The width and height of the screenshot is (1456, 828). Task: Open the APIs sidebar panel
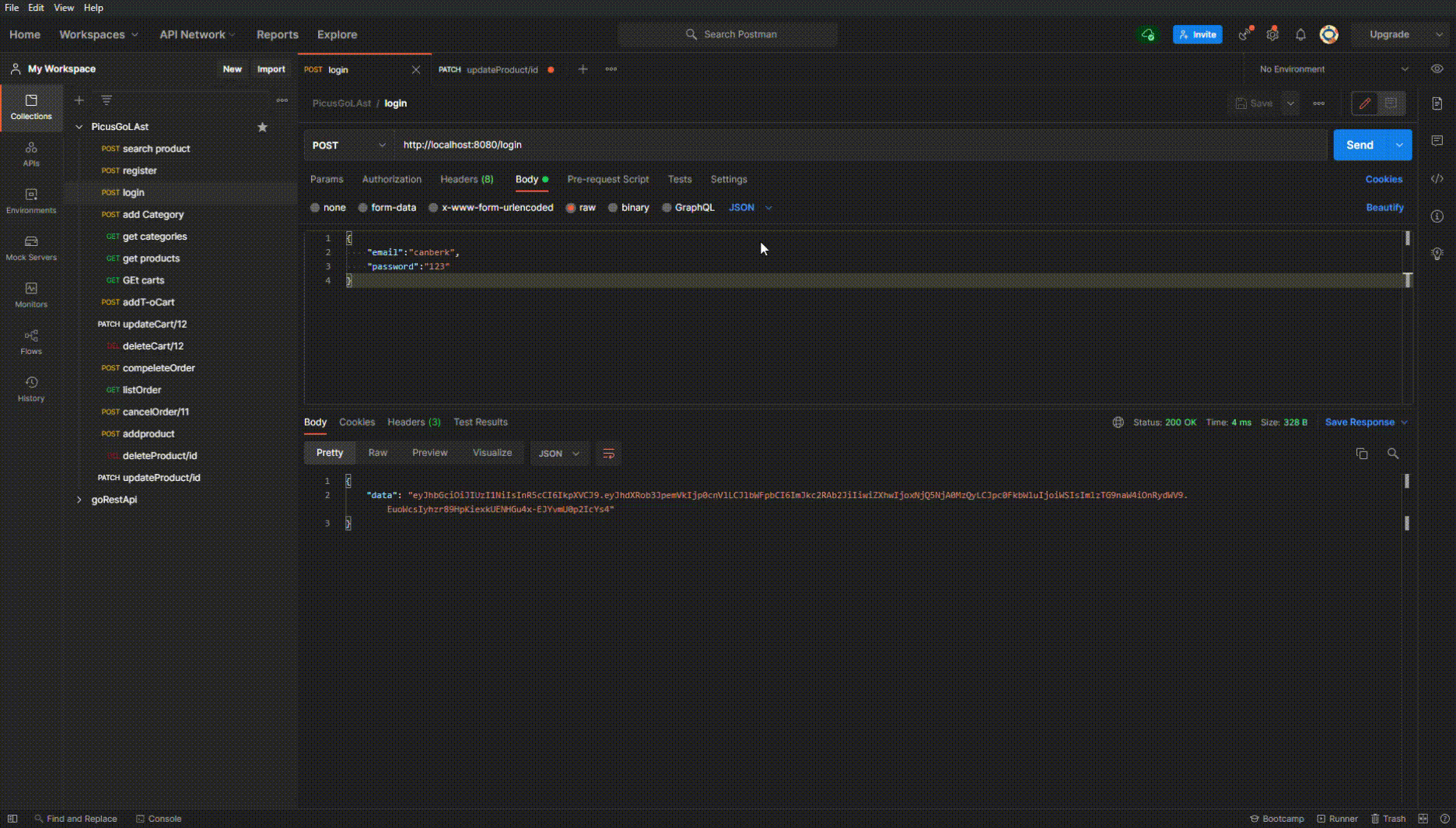click(31, 154)
